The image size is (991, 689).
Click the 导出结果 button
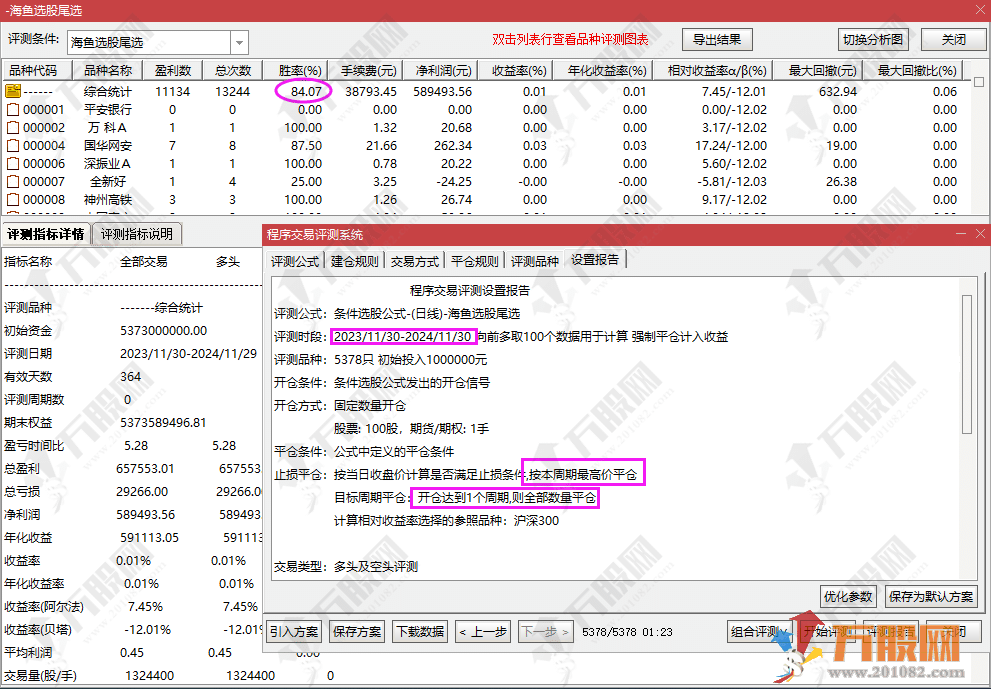(x=717, y=39)
